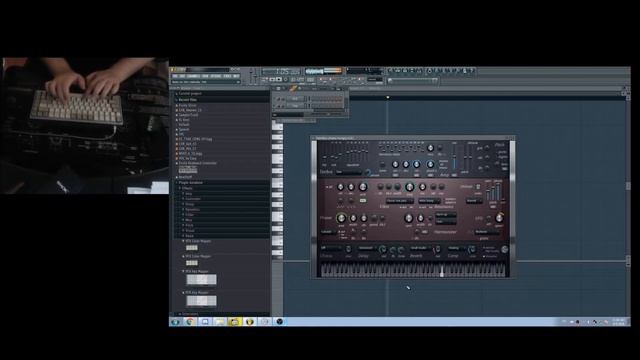
Task: Expand the Generators folder in browser
Action: [x=189, y=314]
